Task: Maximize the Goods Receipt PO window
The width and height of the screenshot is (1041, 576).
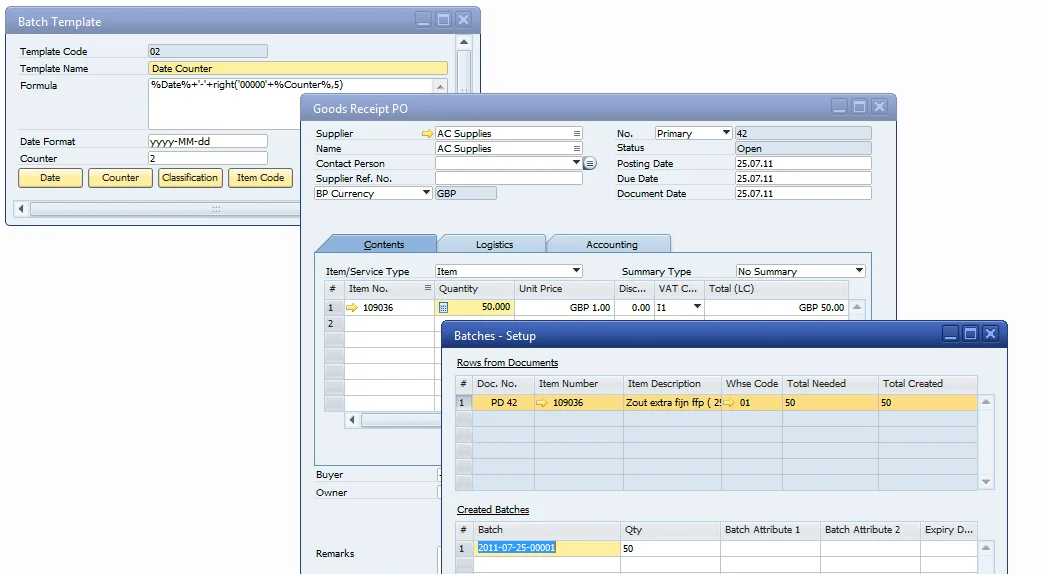Action: tap(859, 106)
